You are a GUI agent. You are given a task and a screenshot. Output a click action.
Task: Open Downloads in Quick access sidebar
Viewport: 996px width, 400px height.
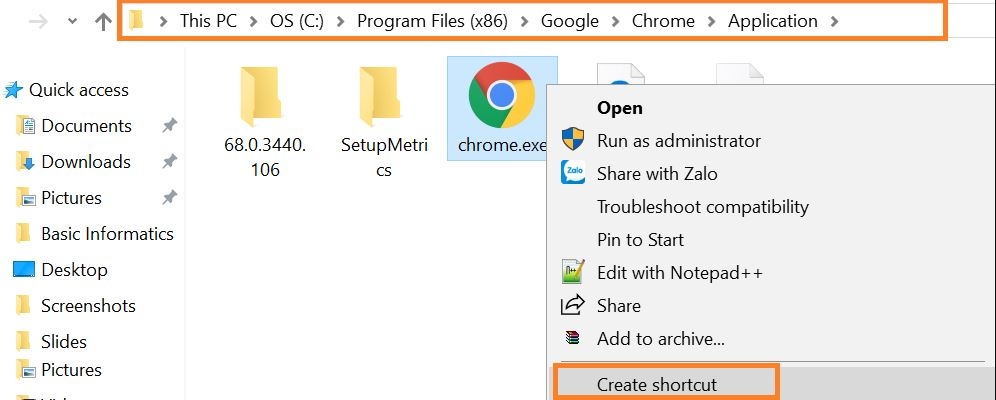coord(85,162)
